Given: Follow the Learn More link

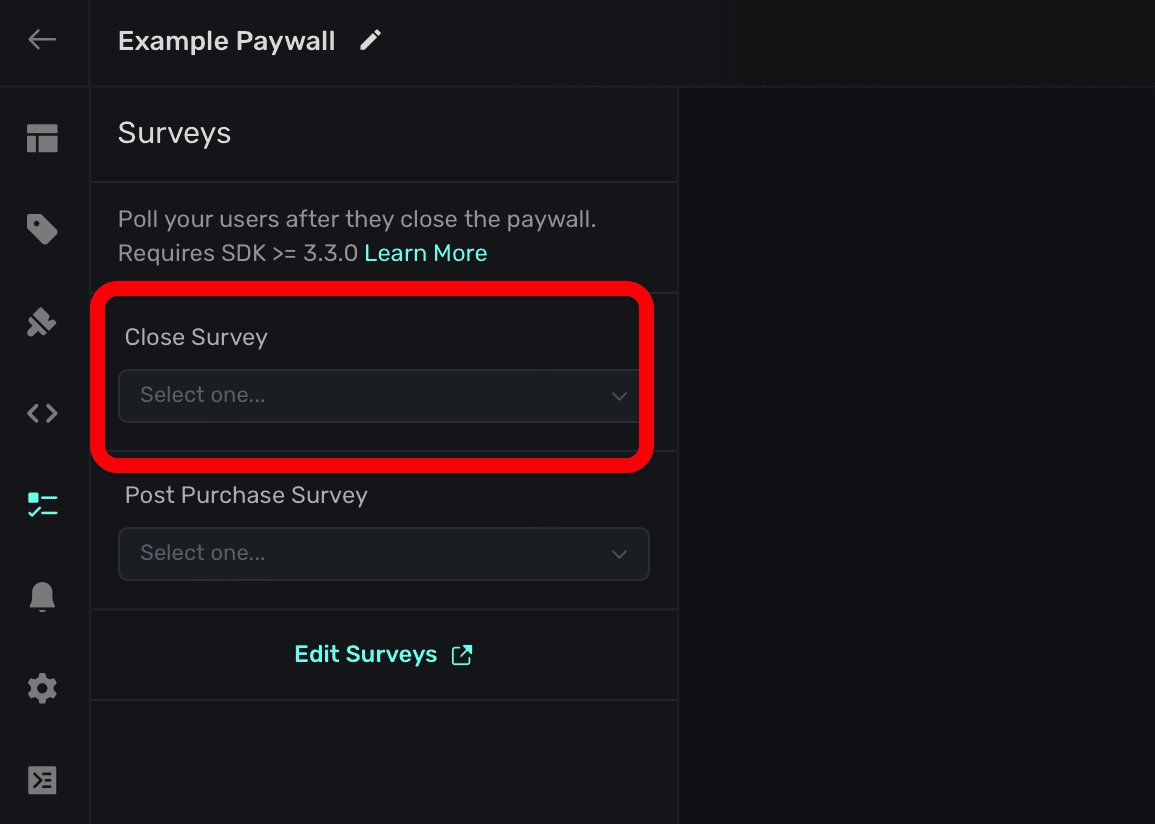Looking at the screenshot, I should click(x=425, y=253).
